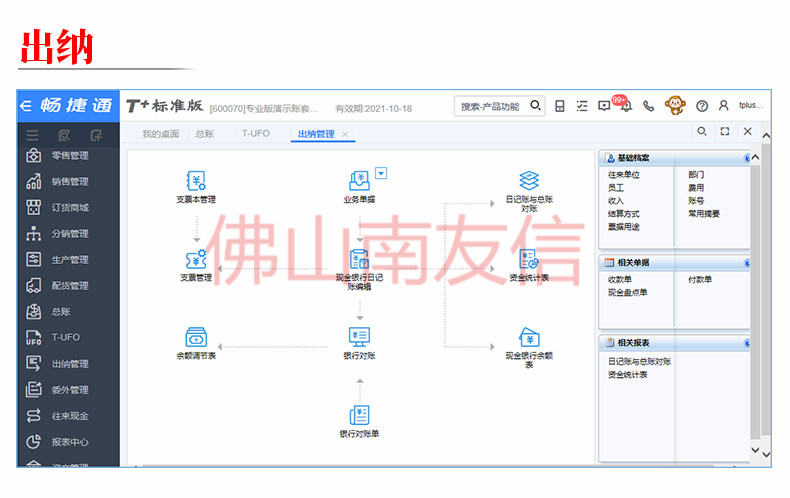Open the 结算方式 link
790x498 pixels.
pos(623,214)
